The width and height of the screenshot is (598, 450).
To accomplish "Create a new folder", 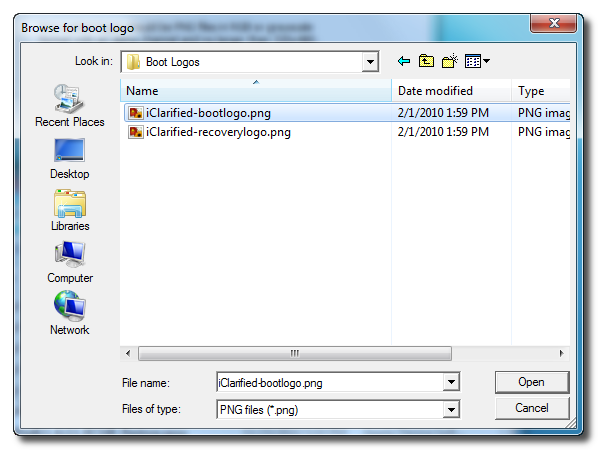I will pos(450,61).
